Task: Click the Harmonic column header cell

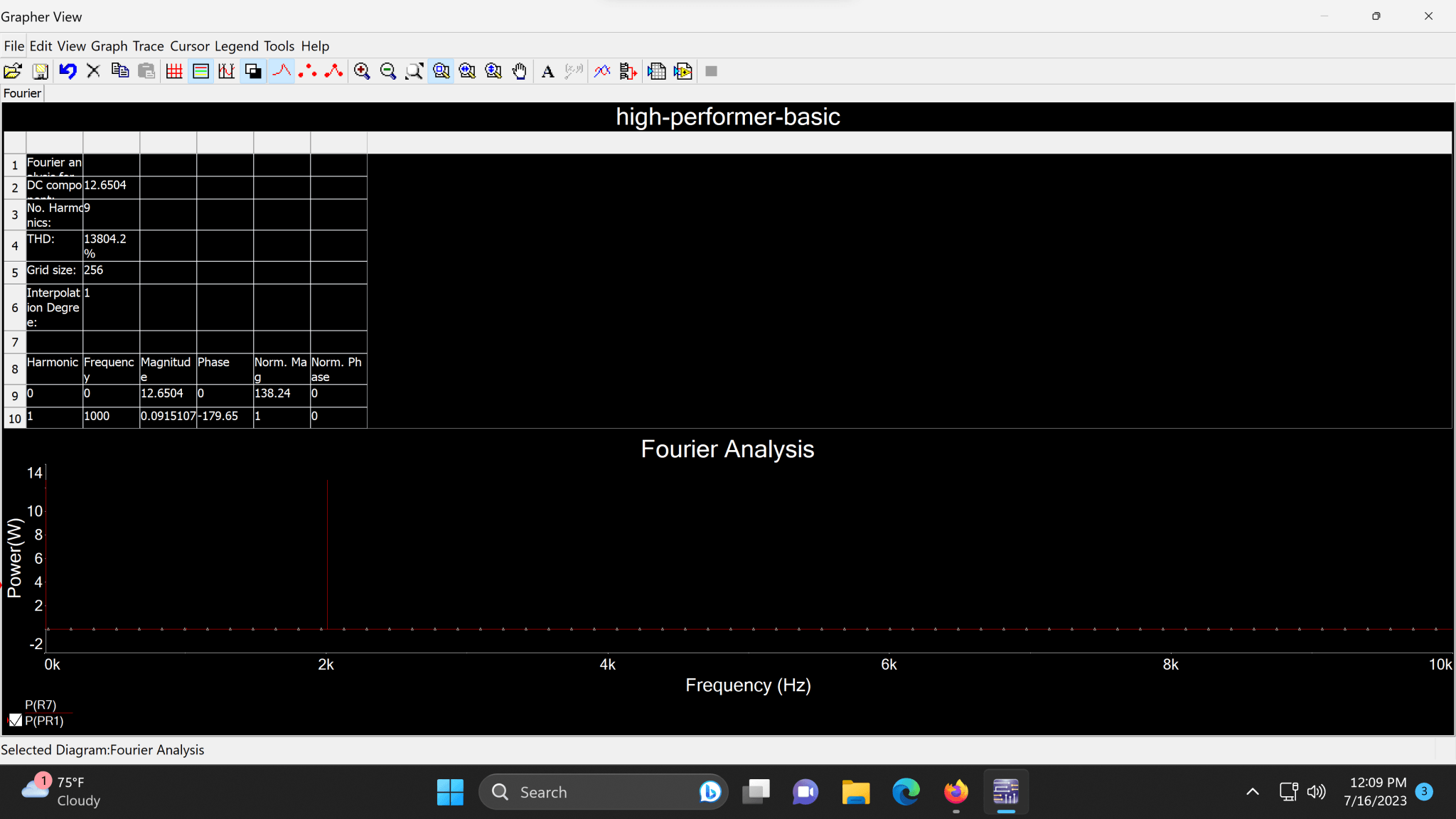Action: coord(54,369)
